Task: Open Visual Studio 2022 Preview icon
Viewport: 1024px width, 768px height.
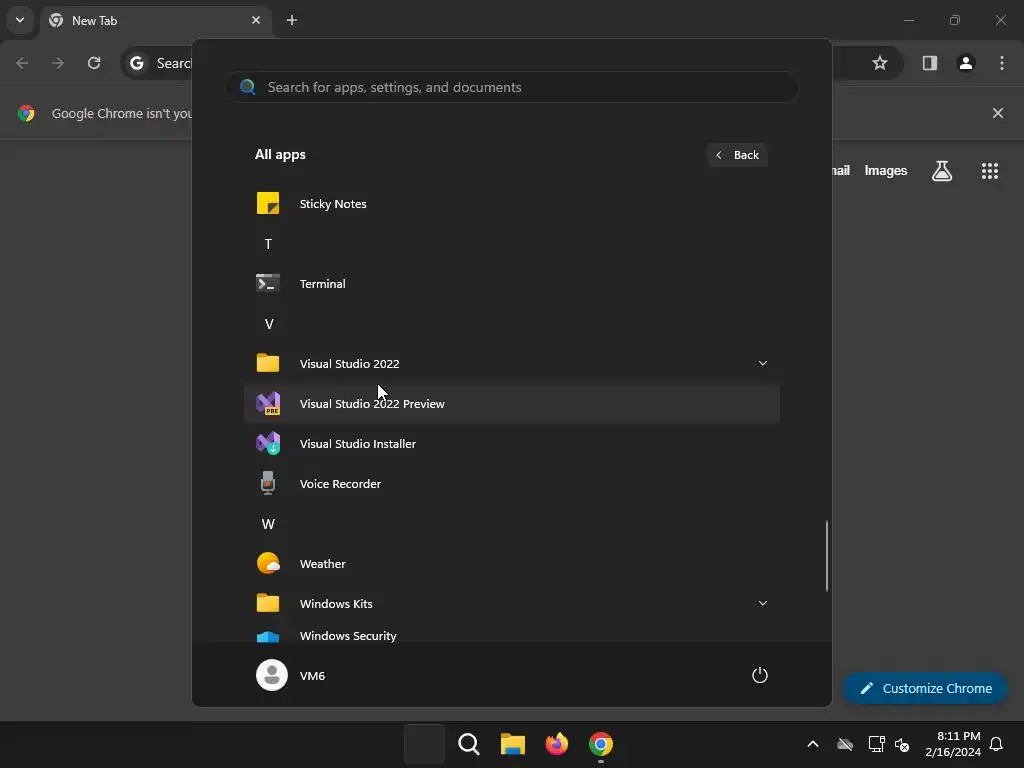Action: point(268,404)
